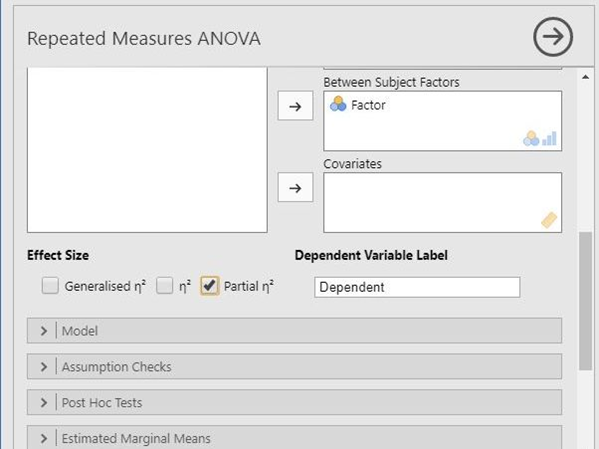Screen dimensions: 599x449
Task: Click the scrollbar up arrow
Action: coord(585,77)
